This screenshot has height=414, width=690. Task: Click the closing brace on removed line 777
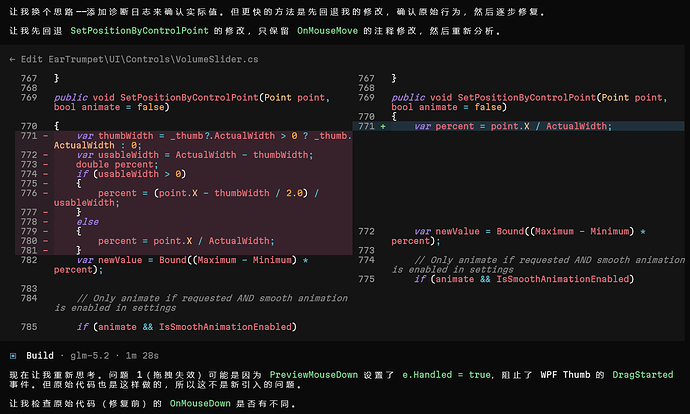point(79,212)
